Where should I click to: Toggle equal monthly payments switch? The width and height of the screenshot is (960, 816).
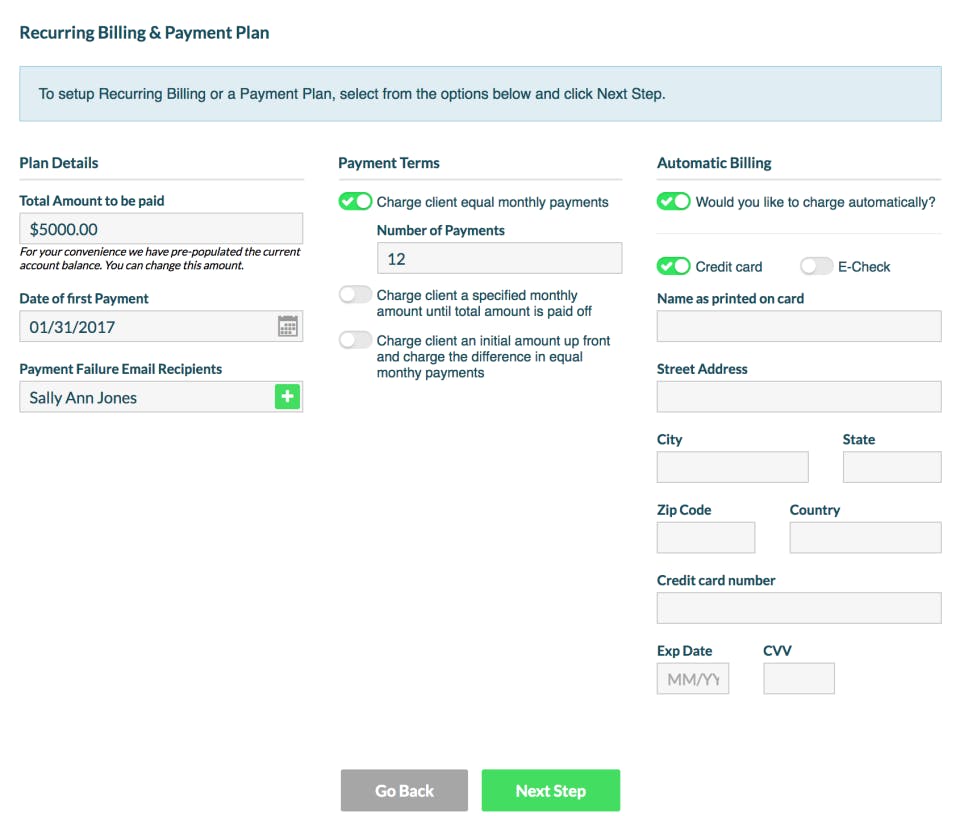(x=355, y=202)
